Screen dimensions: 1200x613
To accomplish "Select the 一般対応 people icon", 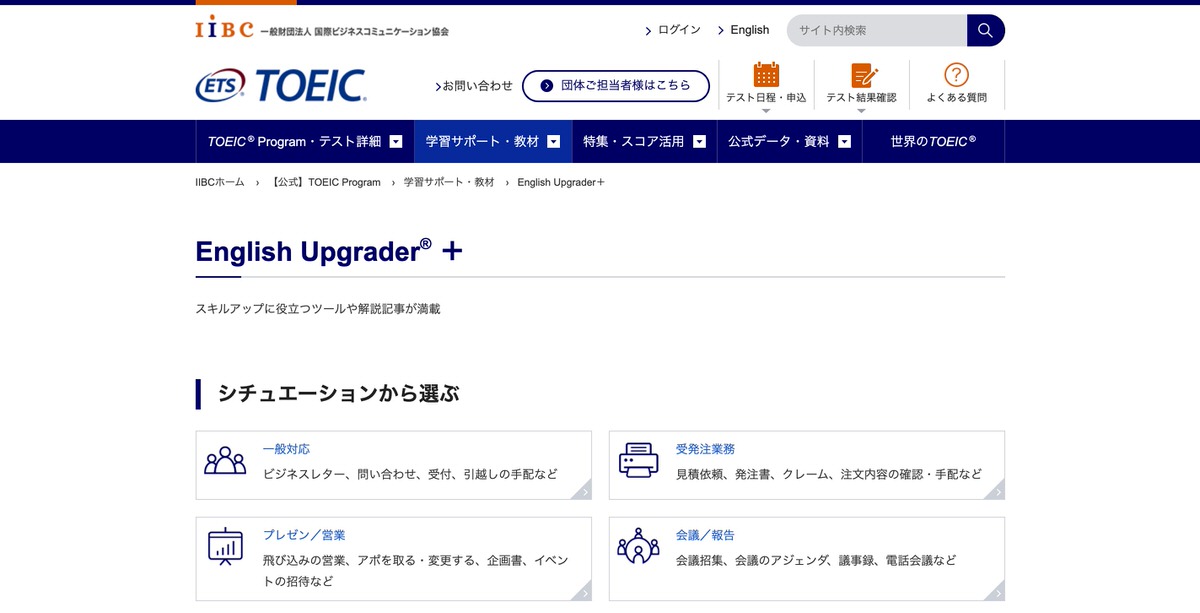I will tap(225, 461).
